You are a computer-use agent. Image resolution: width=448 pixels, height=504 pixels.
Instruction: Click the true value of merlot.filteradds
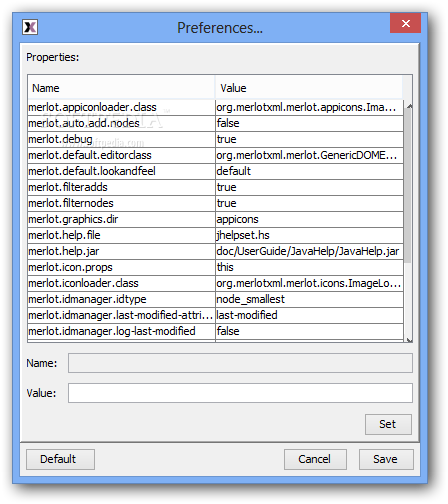309,187
